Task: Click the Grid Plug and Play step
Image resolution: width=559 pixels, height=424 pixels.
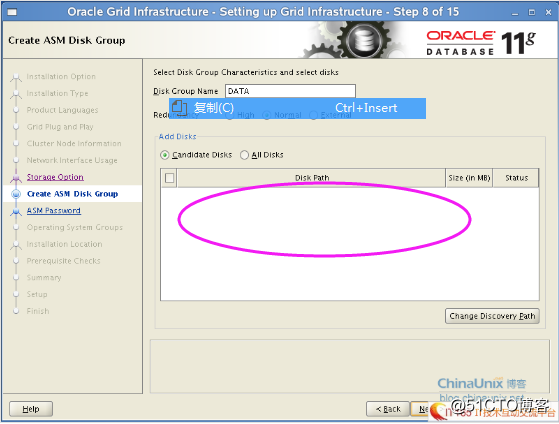Action: point(60,127)
